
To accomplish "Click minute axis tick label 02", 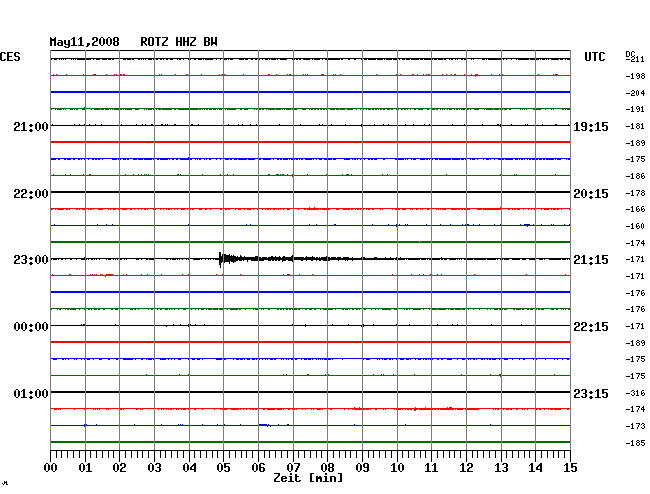I will point(119,468).
